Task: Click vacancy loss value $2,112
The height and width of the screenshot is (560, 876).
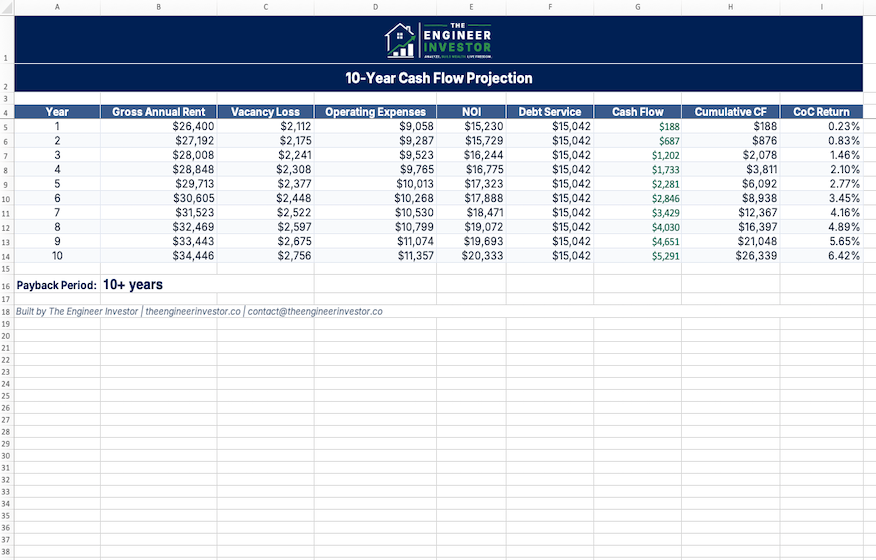Action: pos(296,126)
